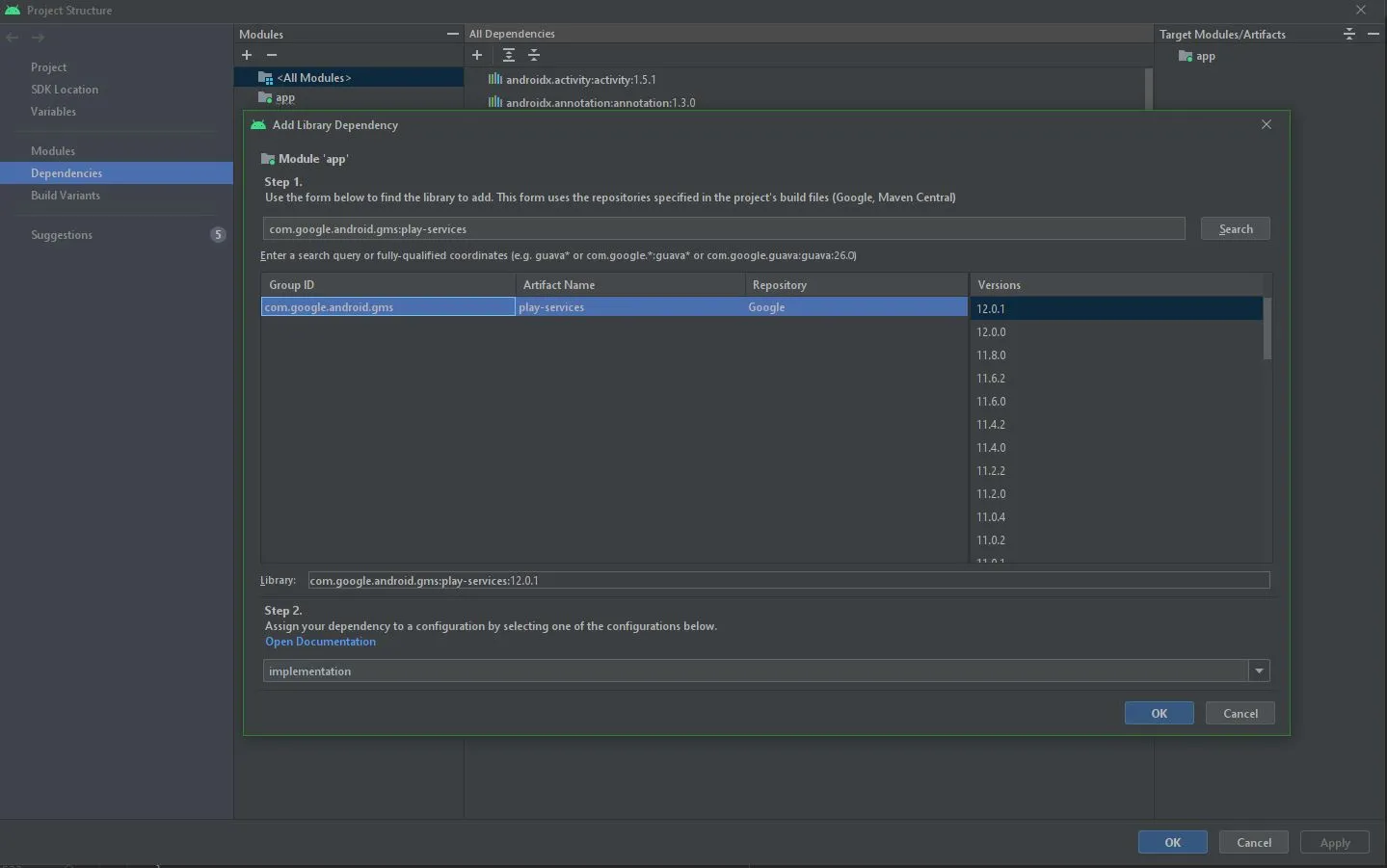The width and height of the screenshot is (1387, 868).
Task: Click the back navigation arrow
Action: tap(13, 38)
